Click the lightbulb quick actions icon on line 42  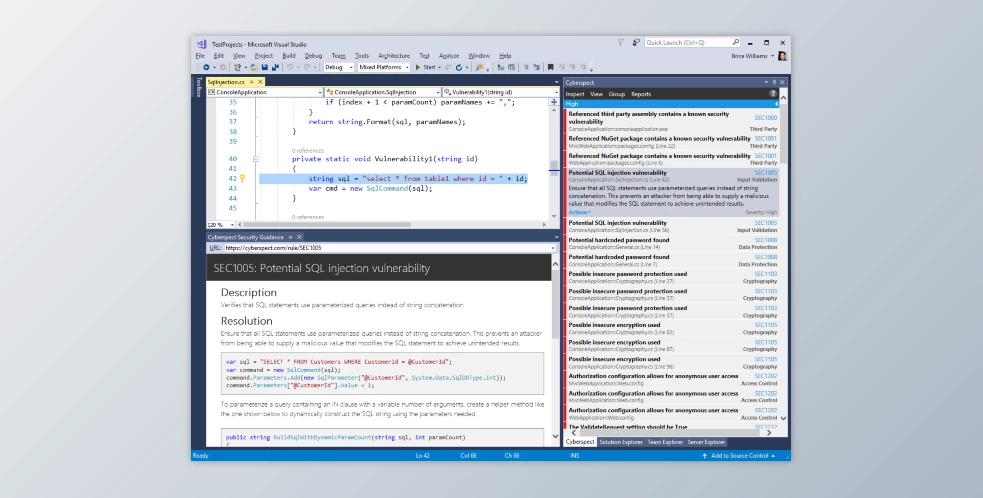(x=242, y=178)
